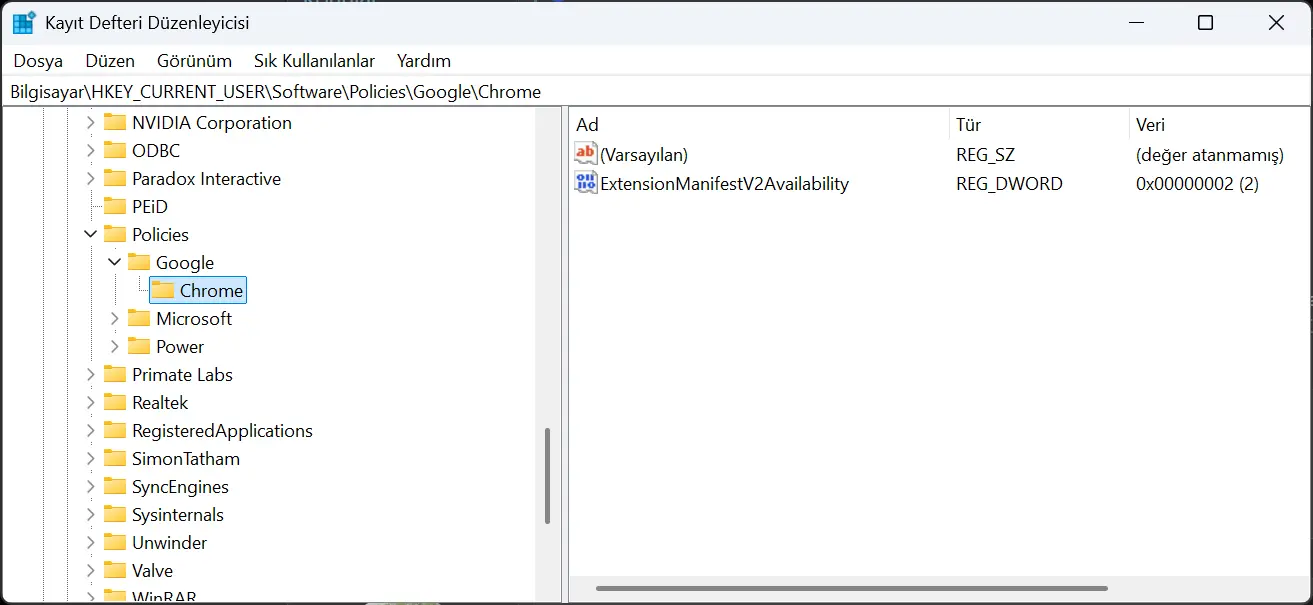The image size is (1313, 605).
Task: Open the Sık Kullanılanlar menu
Action: 314,61
